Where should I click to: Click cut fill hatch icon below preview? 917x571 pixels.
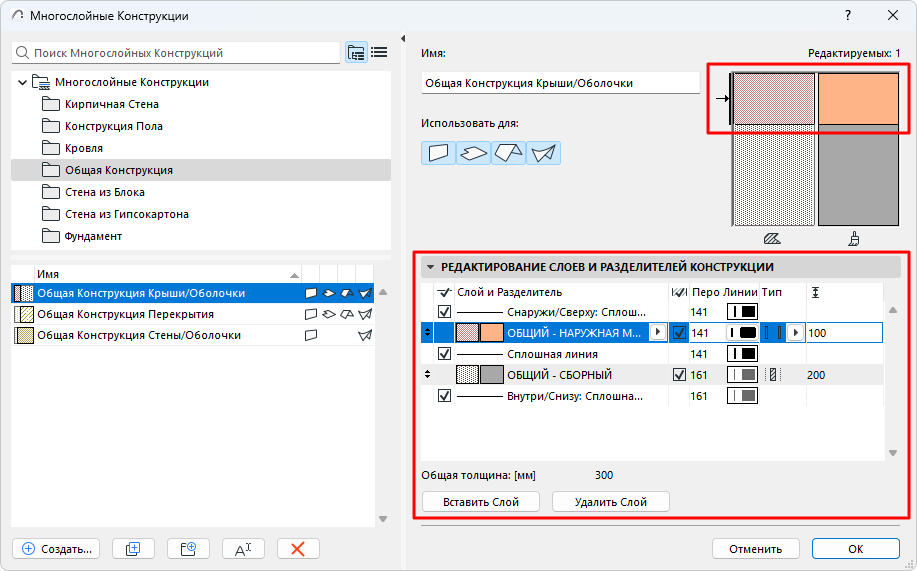point(772,239)
